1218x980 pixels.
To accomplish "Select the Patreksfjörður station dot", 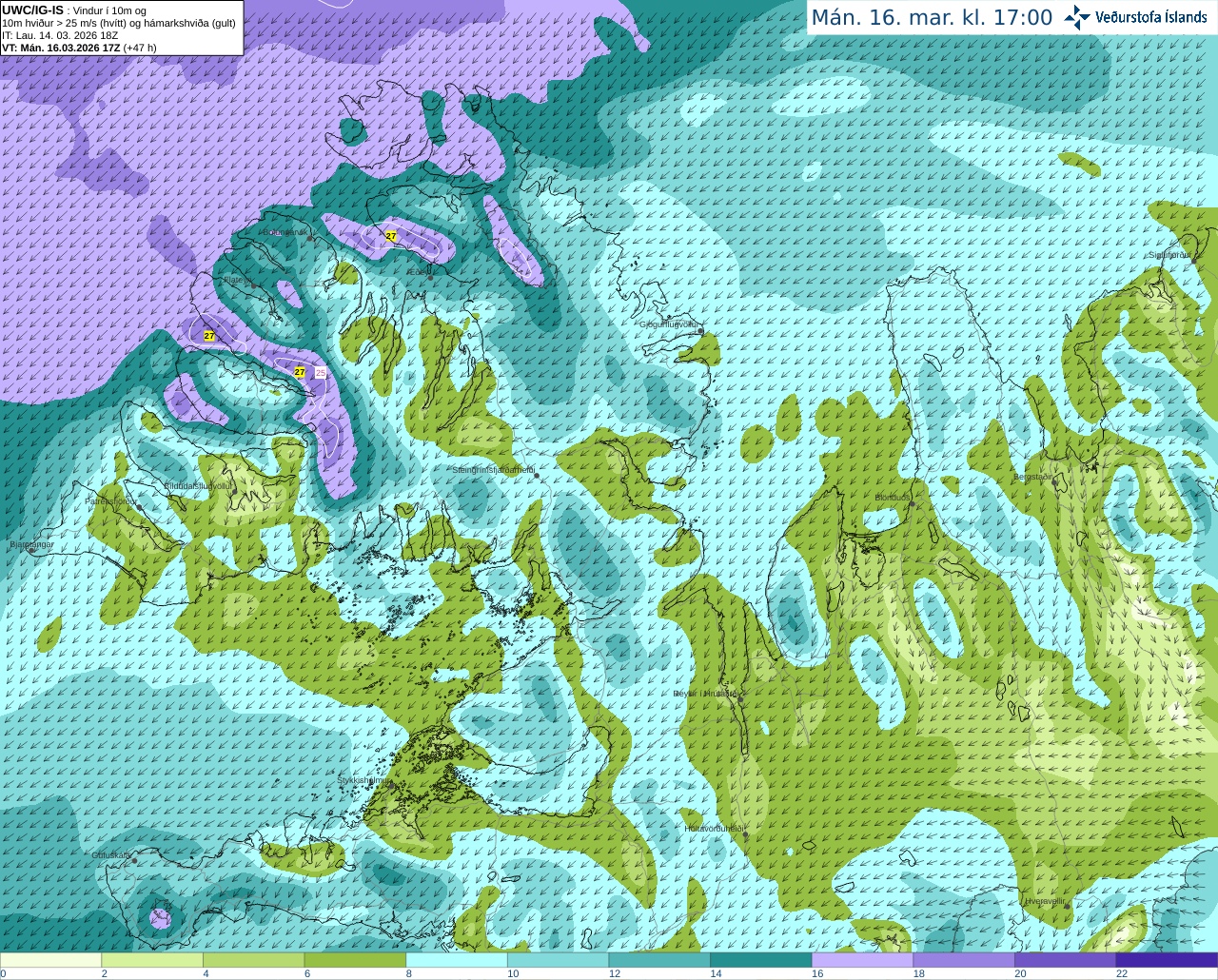I will tap(139, 506).
